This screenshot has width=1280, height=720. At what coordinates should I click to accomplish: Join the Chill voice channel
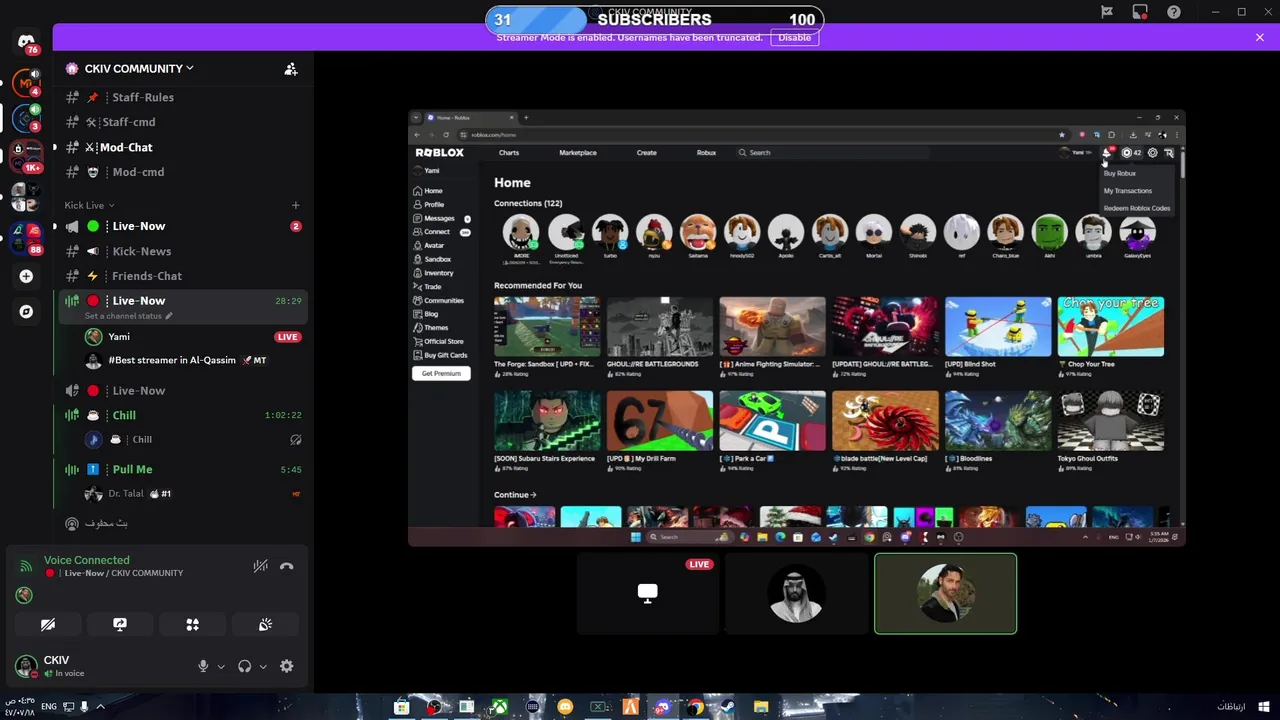[182, 415]
